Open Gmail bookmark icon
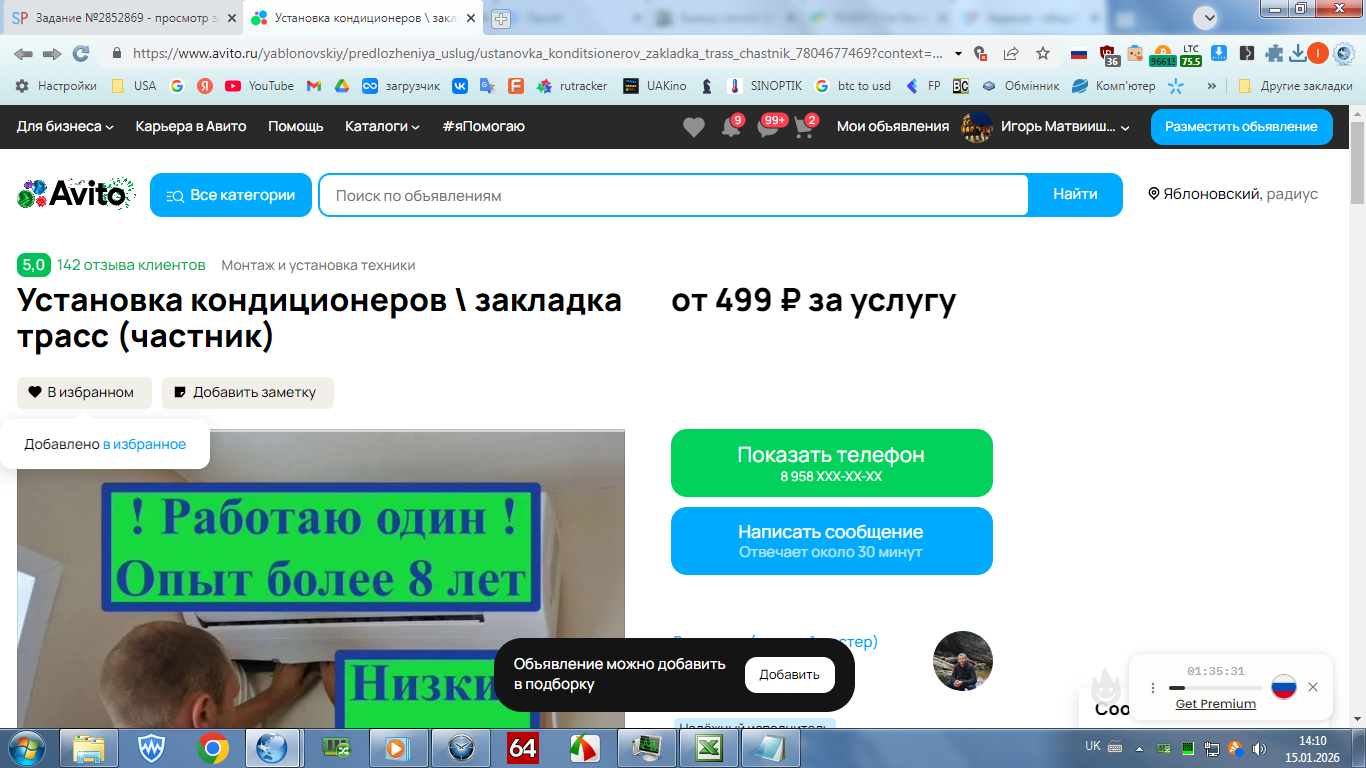 point(314,86)
